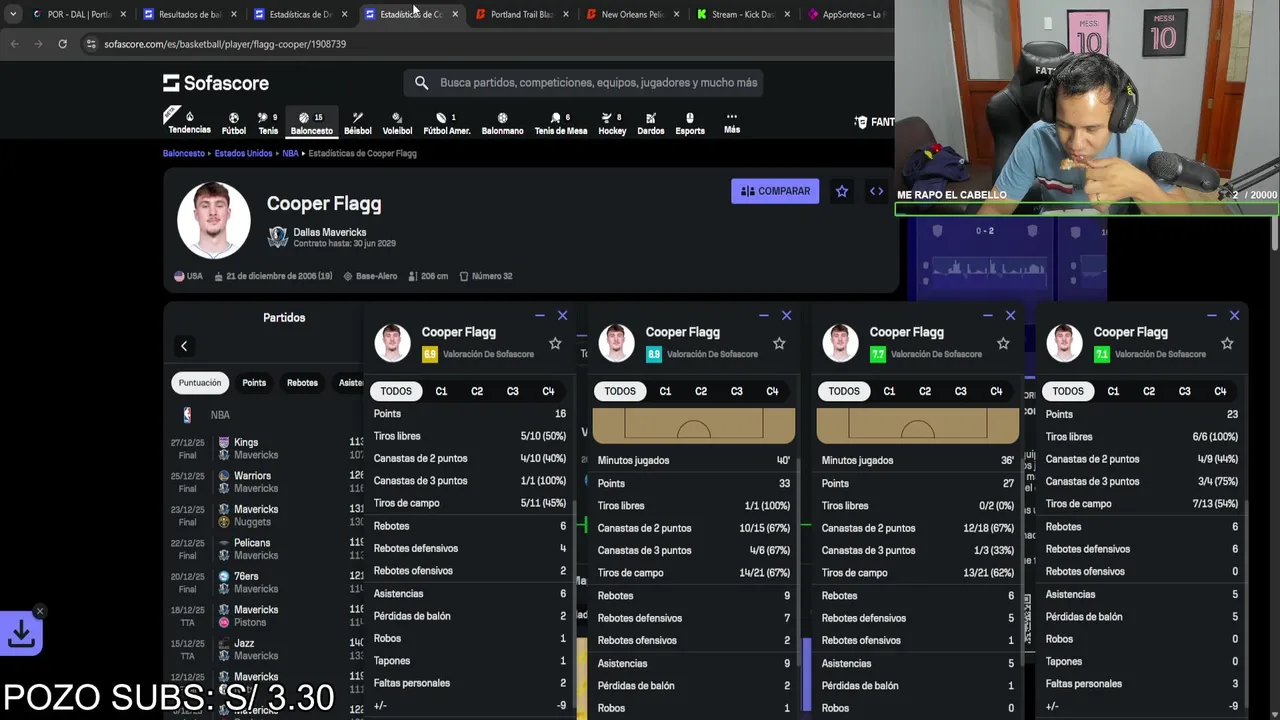Viewport: 1280px width, 720px height.
Task: Click the 7.1 rating badge
Action: point(1102,354)
